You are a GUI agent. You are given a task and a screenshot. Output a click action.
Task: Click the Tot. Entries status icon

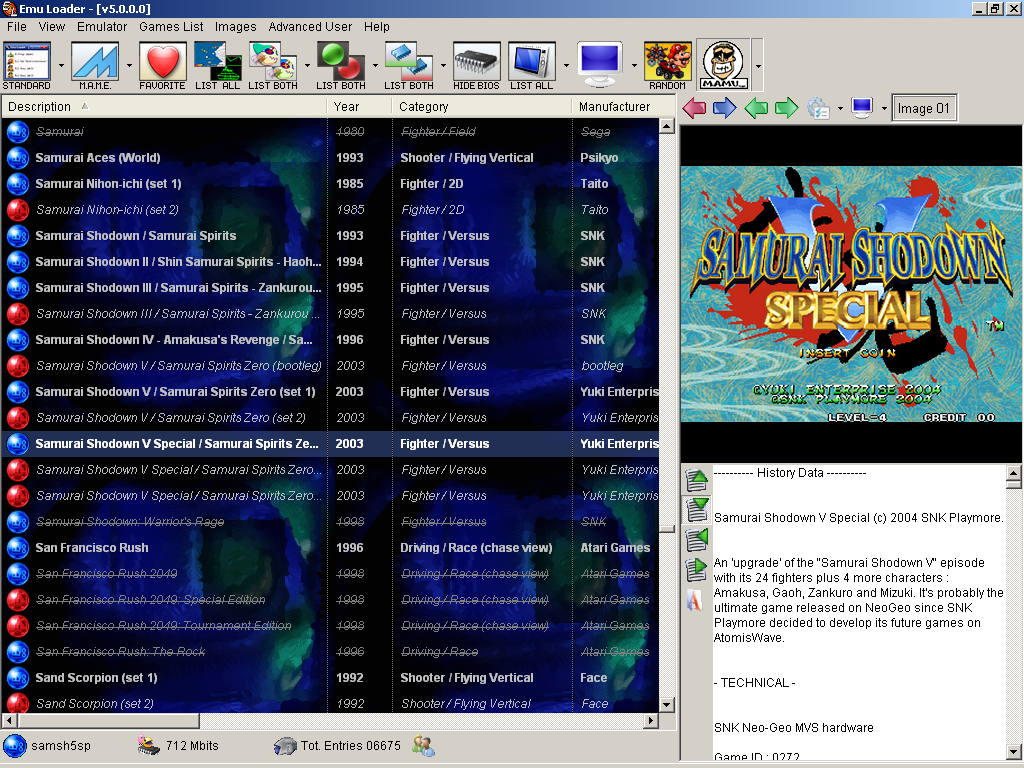(285, 746)
